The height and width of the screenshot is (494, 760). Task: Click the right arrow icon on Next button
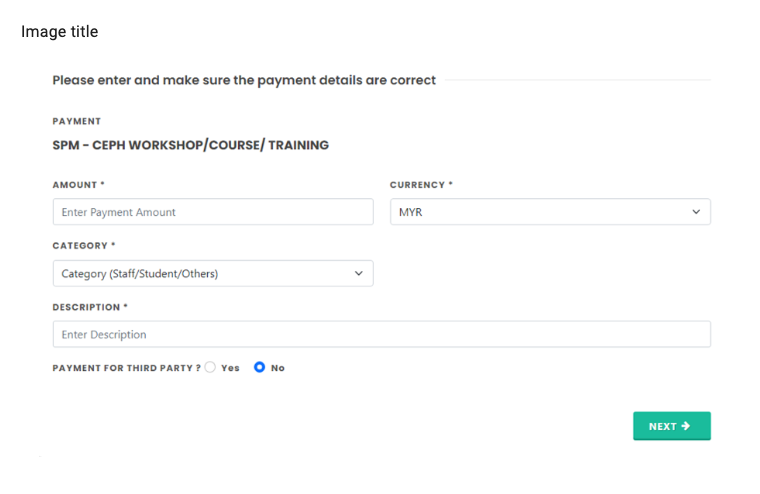pos(685,426)
